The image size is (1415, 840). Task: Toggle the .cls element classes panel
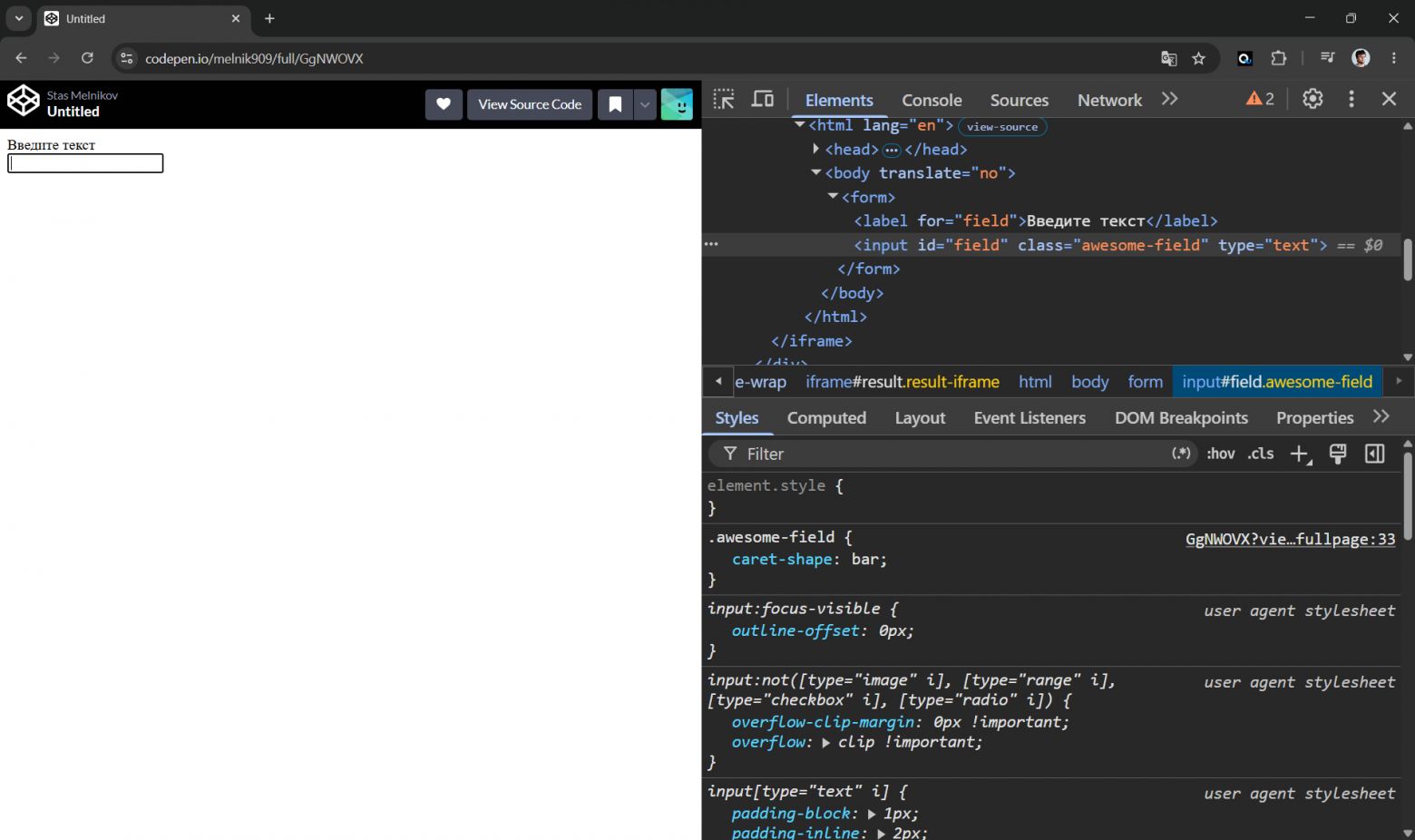1261,454
